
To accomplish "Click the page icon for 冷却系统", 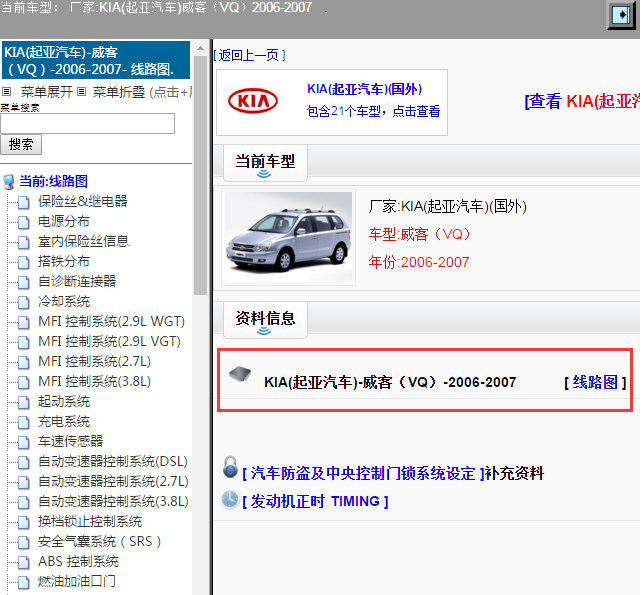I will [x=24, y=302].
